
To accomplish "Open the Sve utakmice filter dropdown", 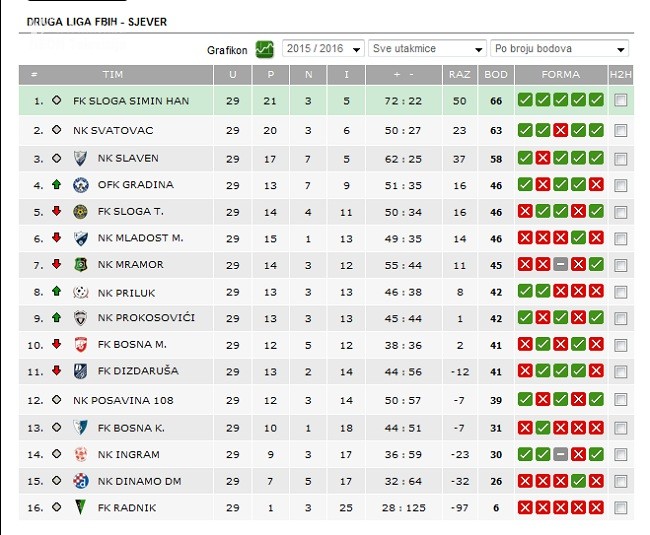I will tap(427, 48).
